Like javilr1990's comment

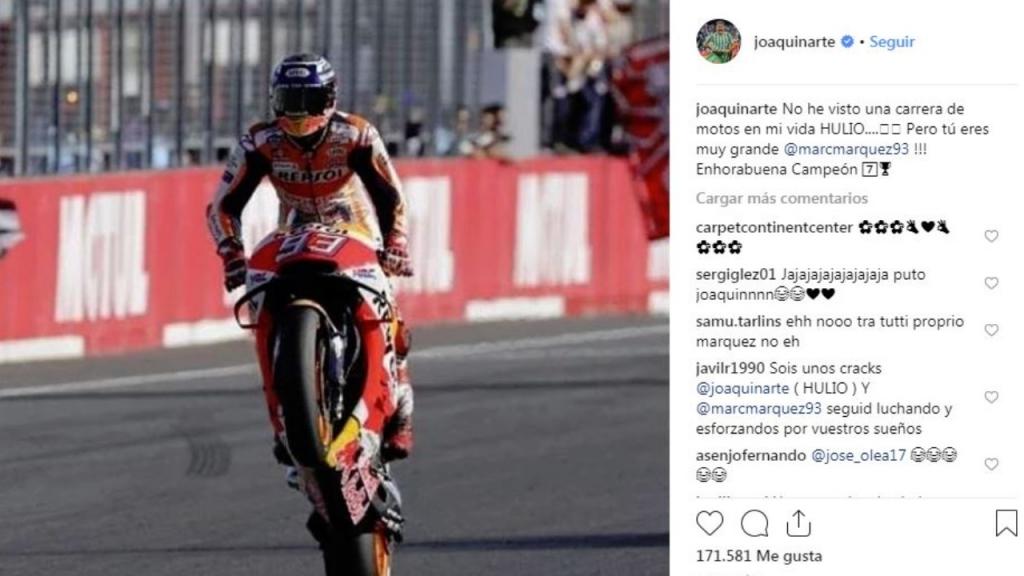click(x=991, y=397)
